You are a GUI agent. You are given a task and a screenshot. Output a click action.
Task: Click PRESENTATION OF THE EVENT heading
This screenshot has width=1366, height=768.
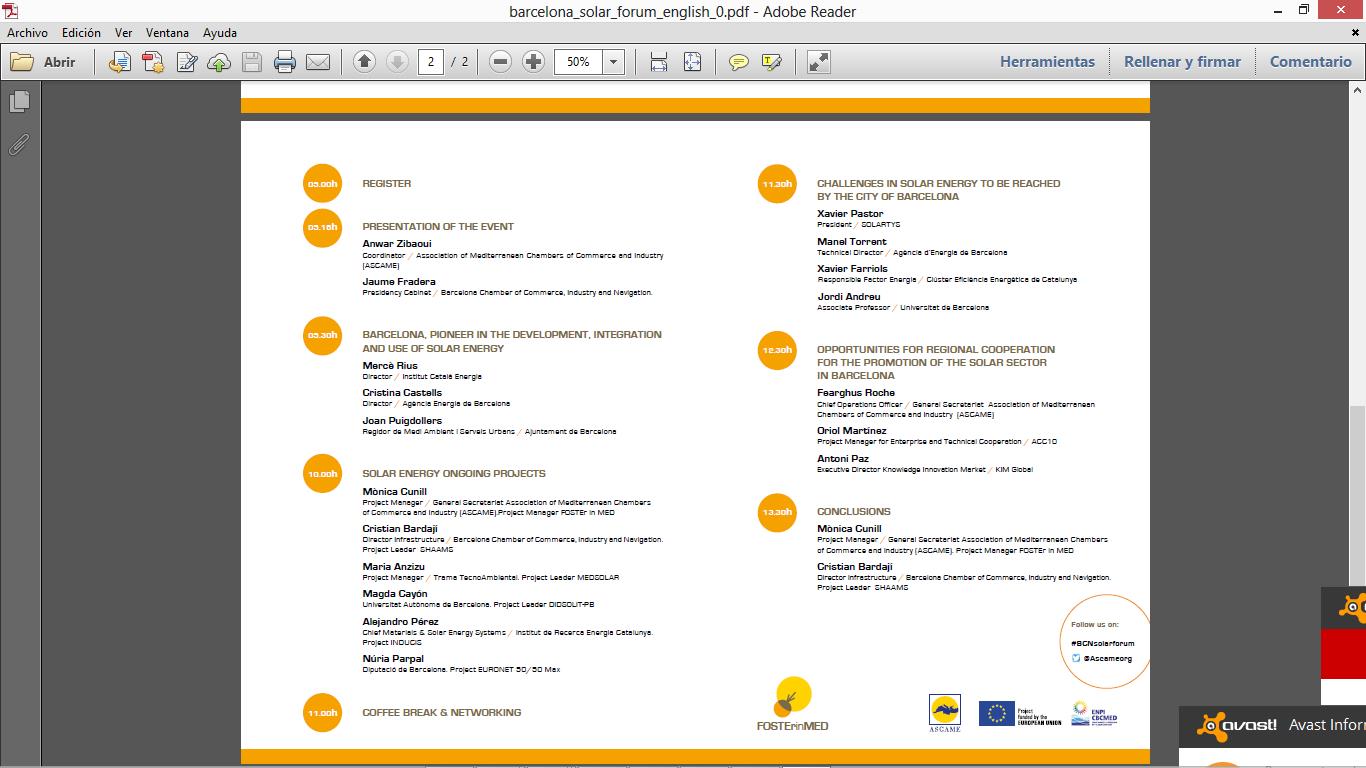tap(438, 227)
